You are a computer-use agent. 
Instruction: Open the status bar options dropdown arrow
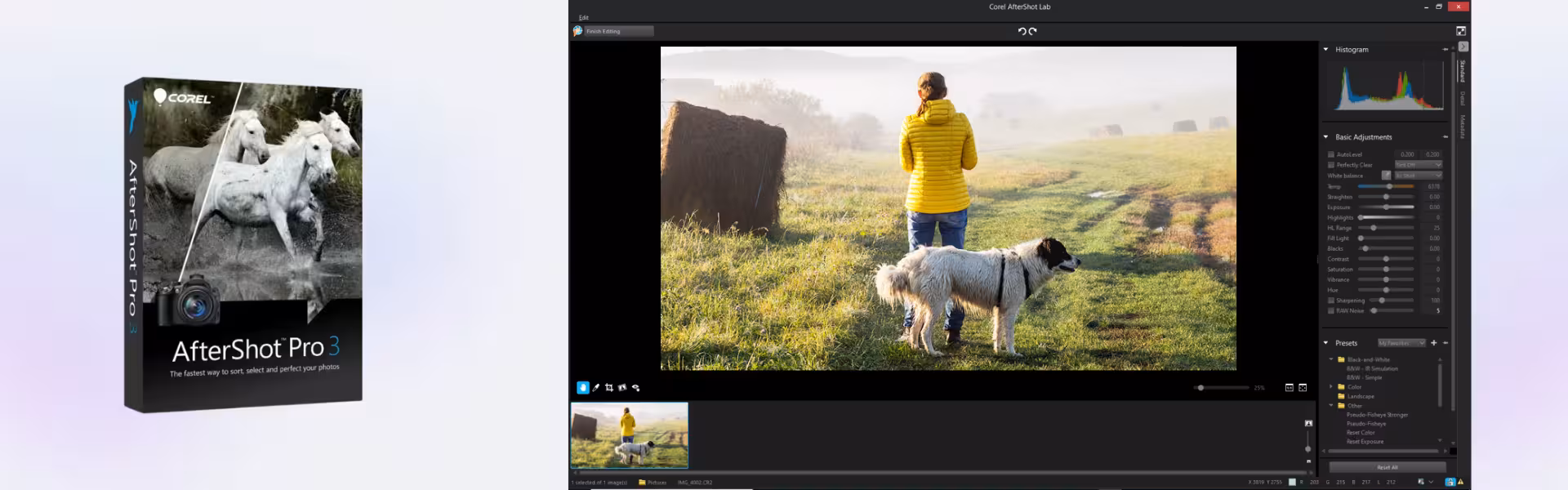(1432, 482)
